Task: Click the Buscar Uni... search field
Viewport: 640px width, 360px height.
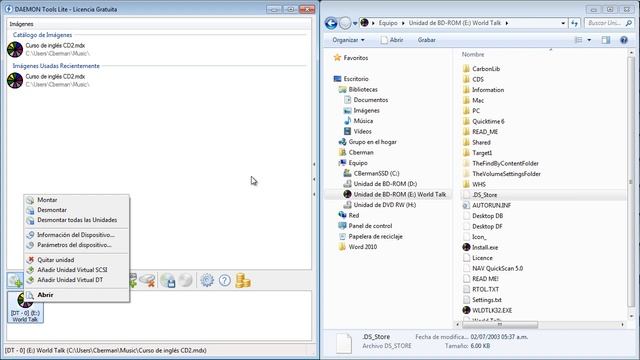Action: [x=609, y=23]
